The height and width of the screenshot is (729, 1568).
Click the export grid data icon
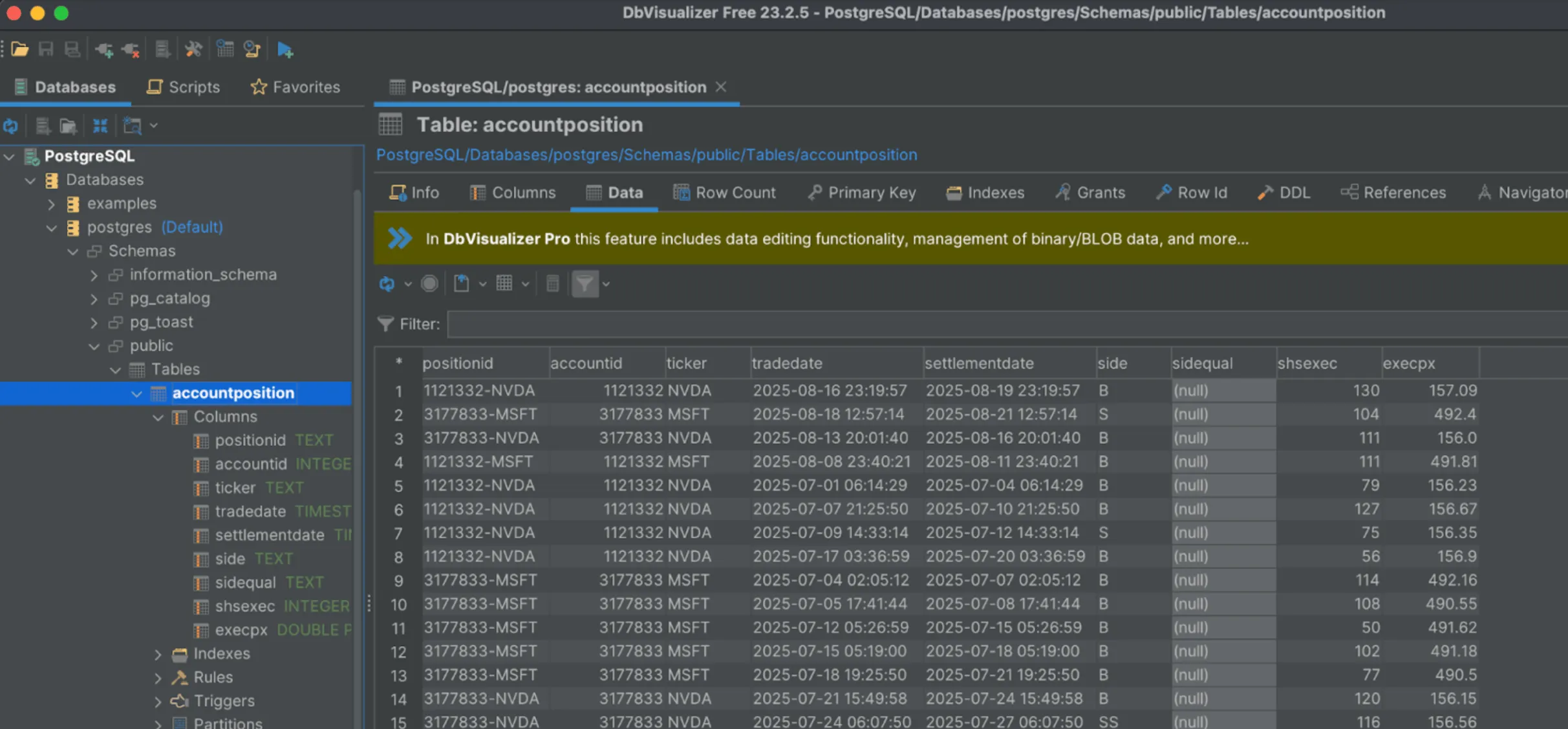462,284
